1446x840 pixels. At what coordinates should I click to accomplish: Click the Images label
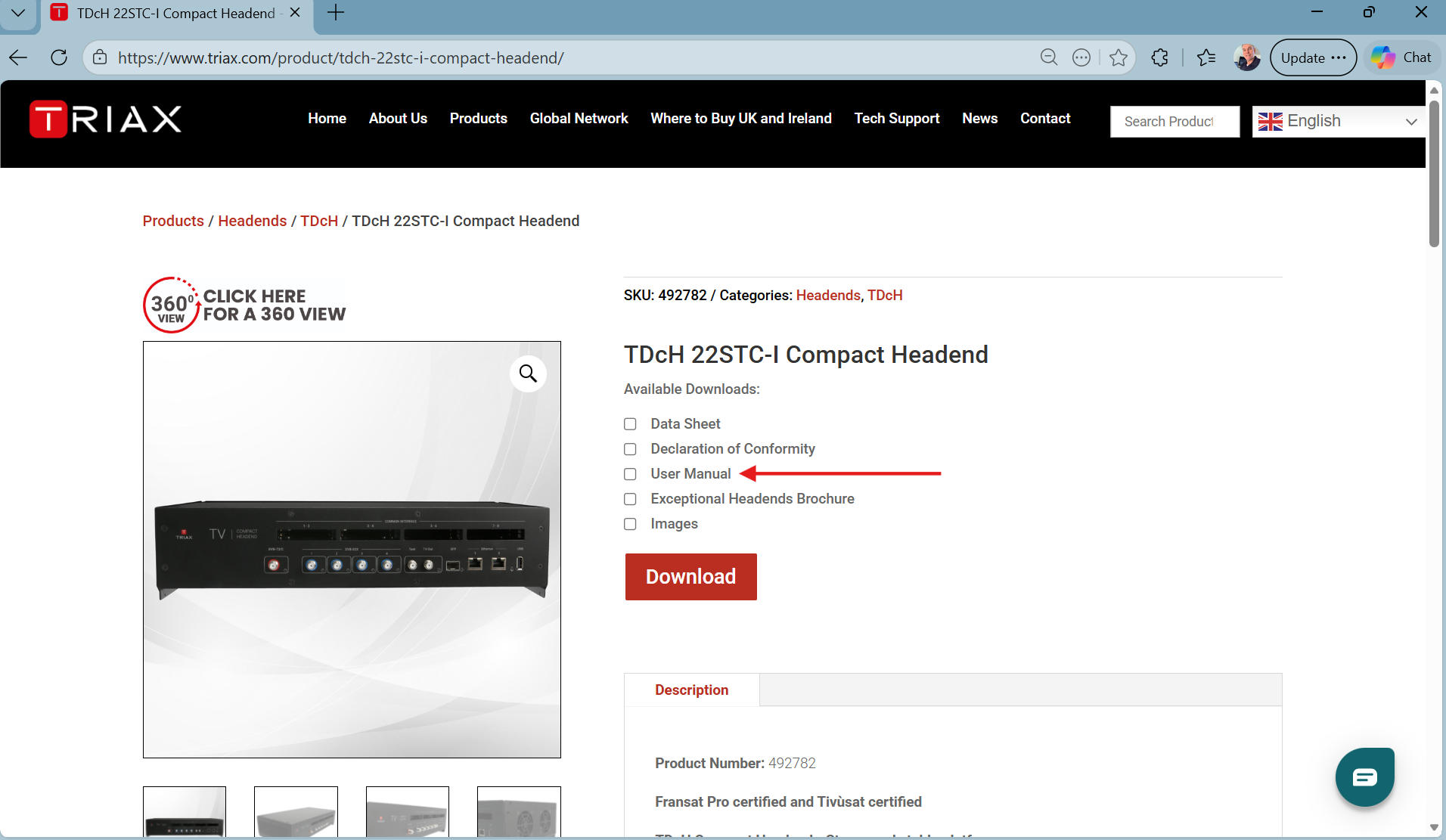coord(674,524)
